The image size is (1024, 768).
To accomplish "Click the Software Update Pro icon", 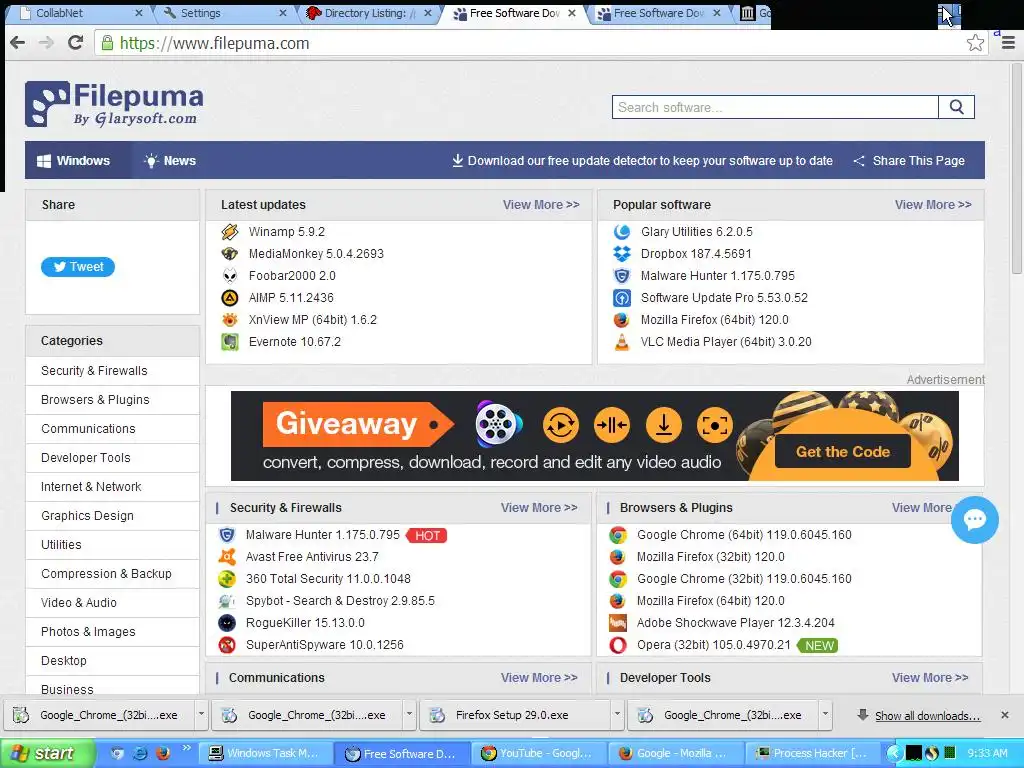I will point(622,298).
